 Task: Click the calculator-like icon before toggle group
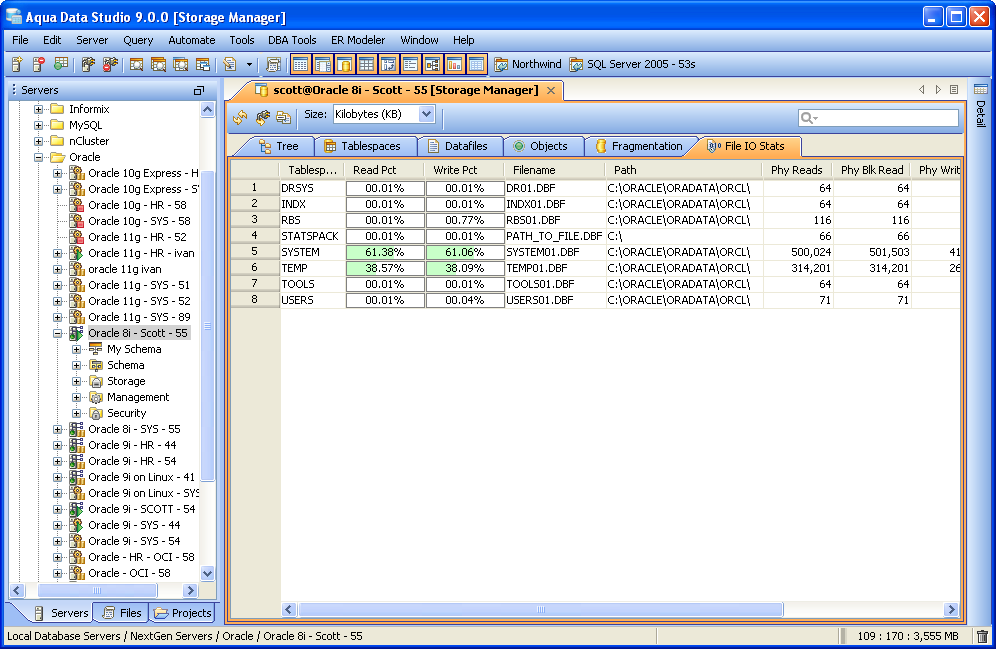click(x=274, y=64)
